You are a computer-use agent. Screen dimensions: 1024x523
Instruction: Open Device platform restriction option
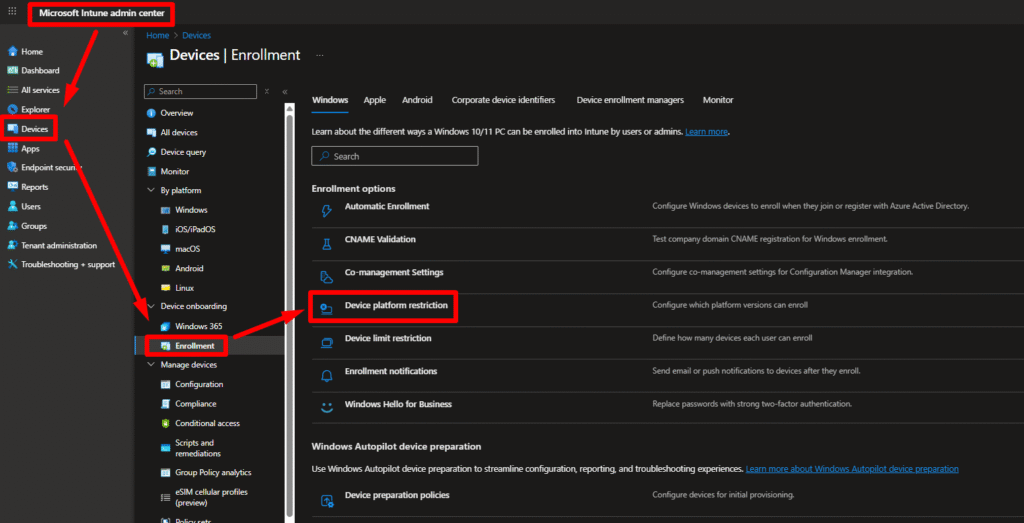(396, 305)
